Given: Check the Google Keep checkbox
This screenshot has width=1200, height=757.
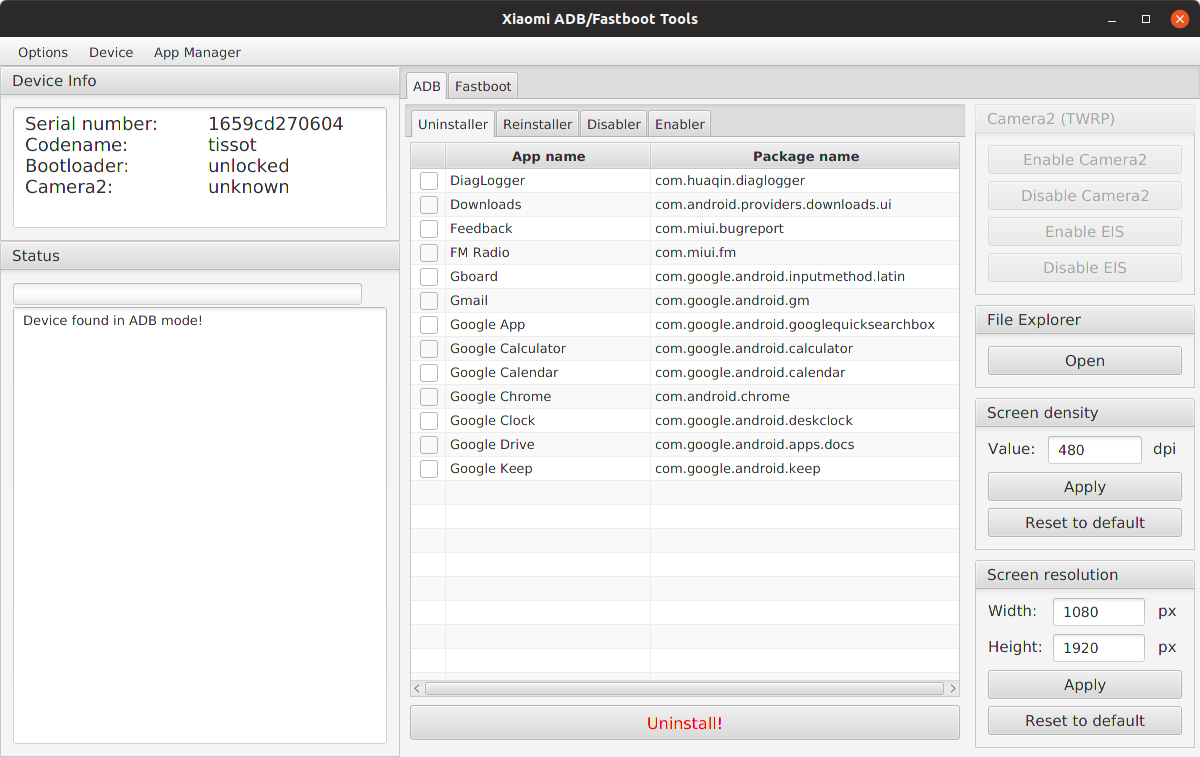Looking at the screenshot, I should click(429, 468).
